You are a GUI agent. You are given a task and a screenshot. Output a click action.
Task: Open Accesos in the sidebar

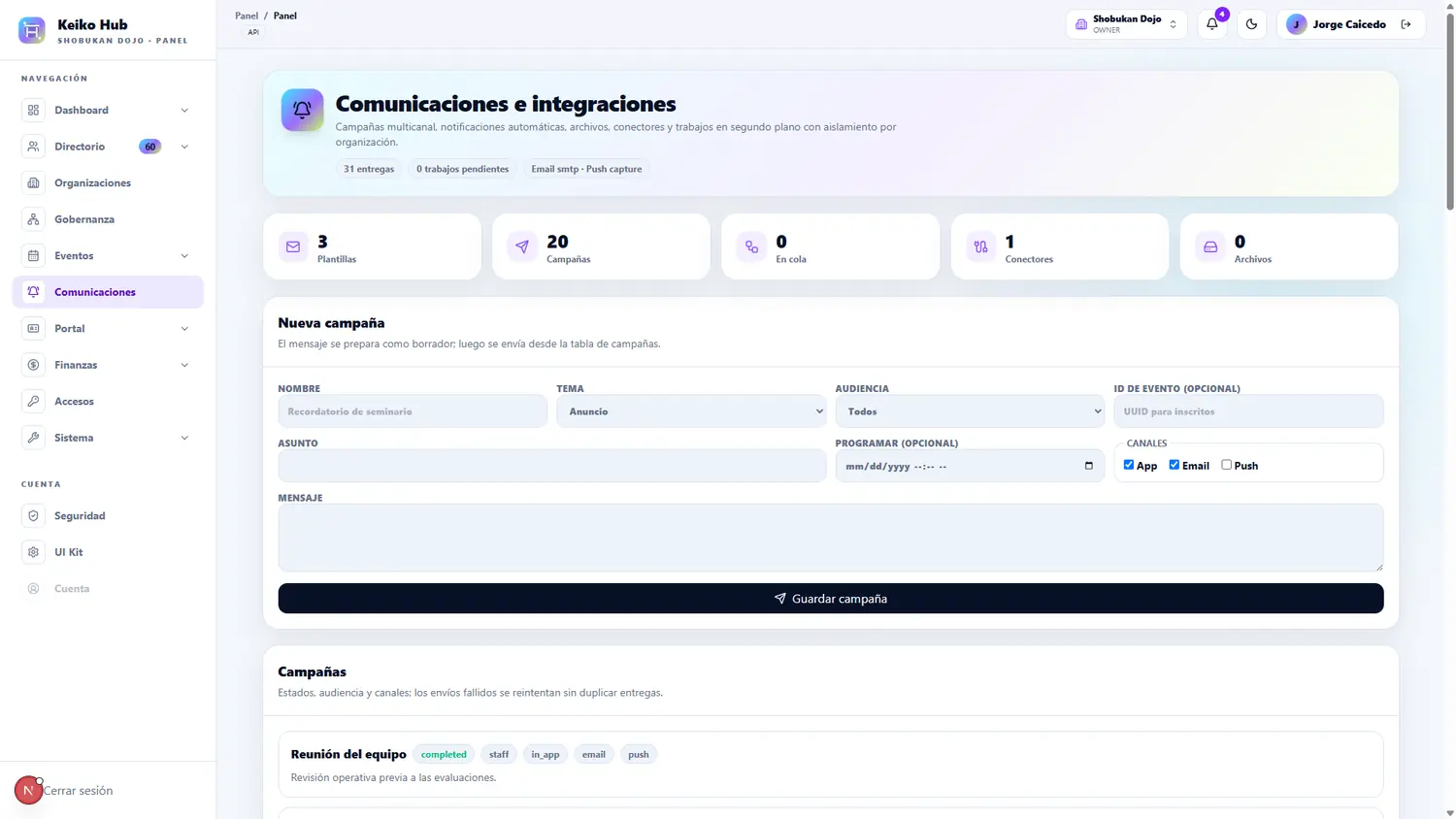point(108,402)
